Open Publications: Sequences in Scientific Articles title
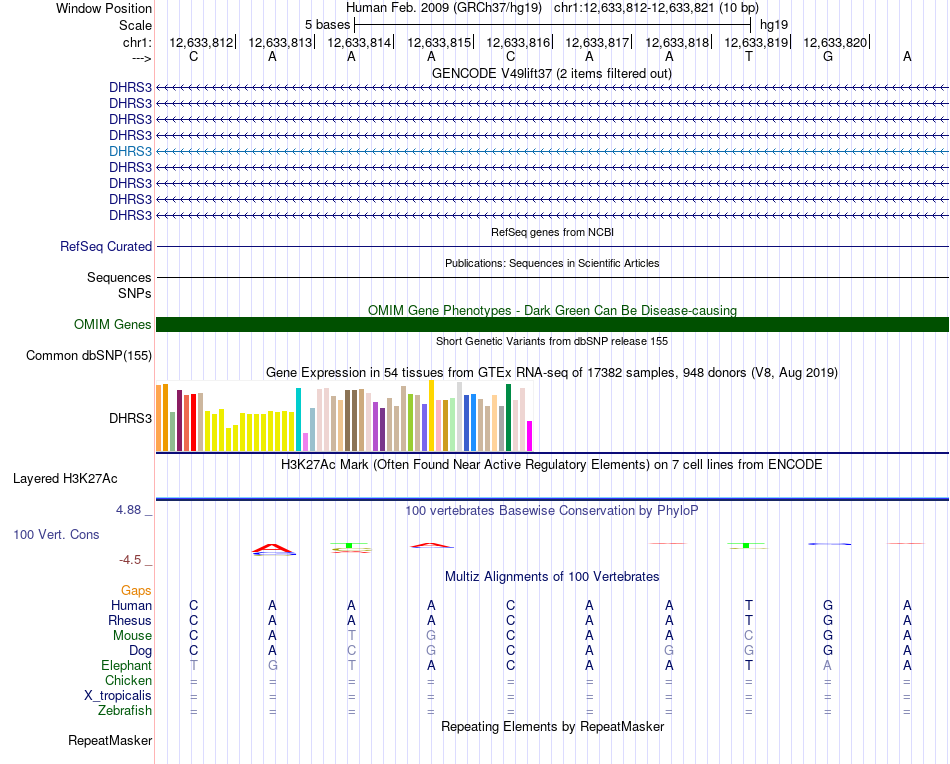The width and height of the screenshot is (950, 764). 552,263
